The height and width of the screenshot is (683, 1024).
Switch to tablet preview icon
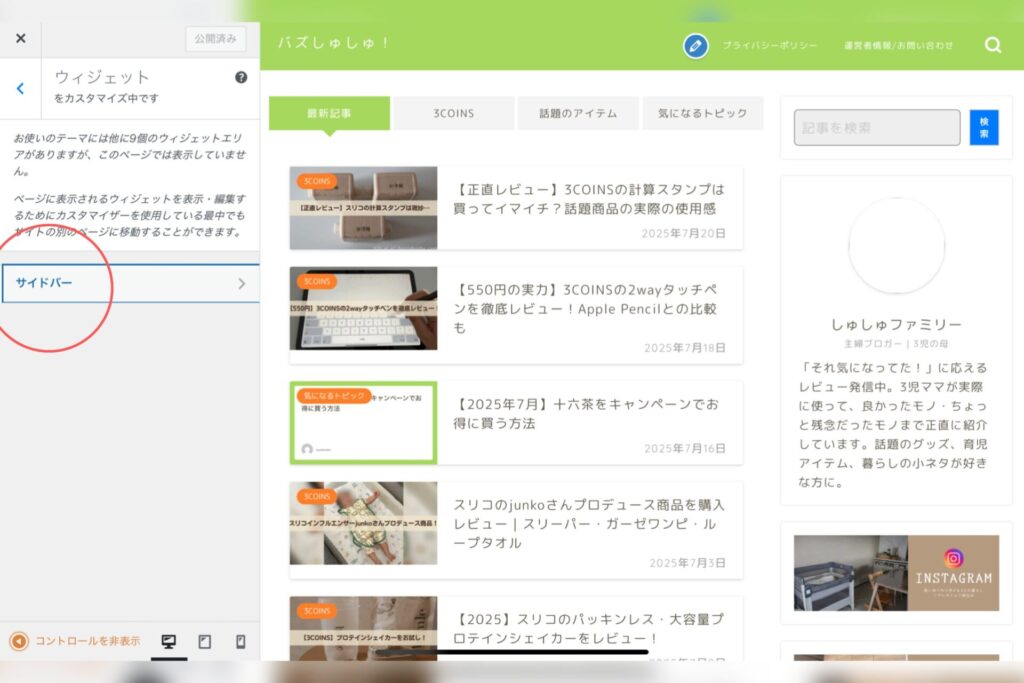(x=204, y=641)
